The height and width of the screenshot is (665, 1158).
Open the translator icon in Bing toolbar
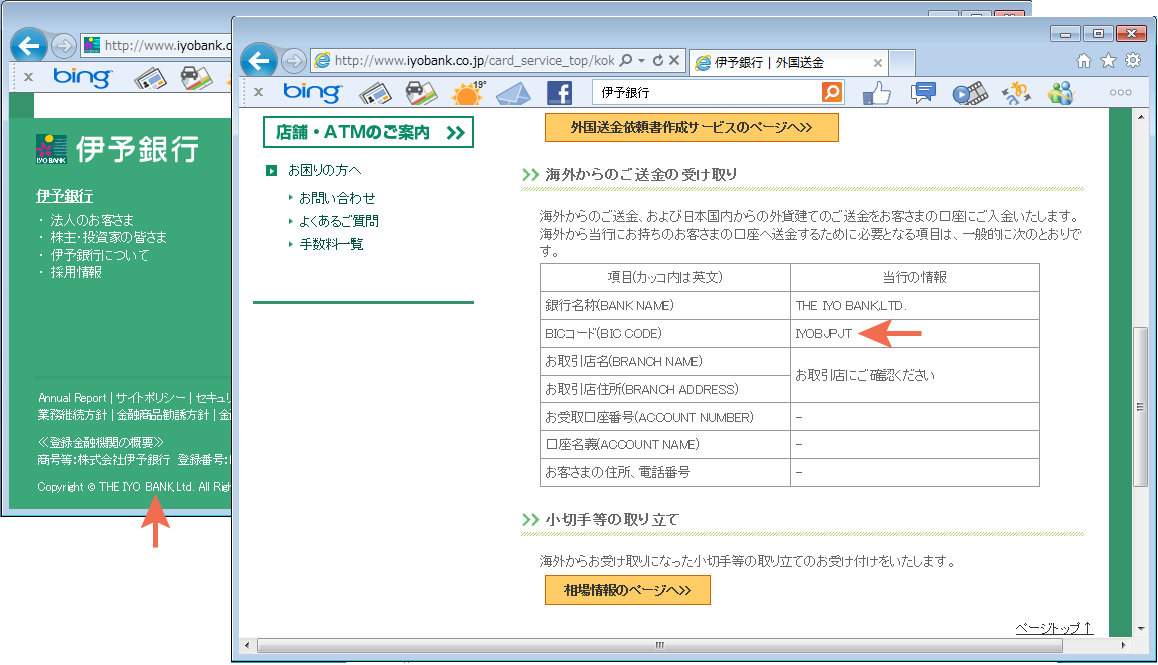[1016, 93]
